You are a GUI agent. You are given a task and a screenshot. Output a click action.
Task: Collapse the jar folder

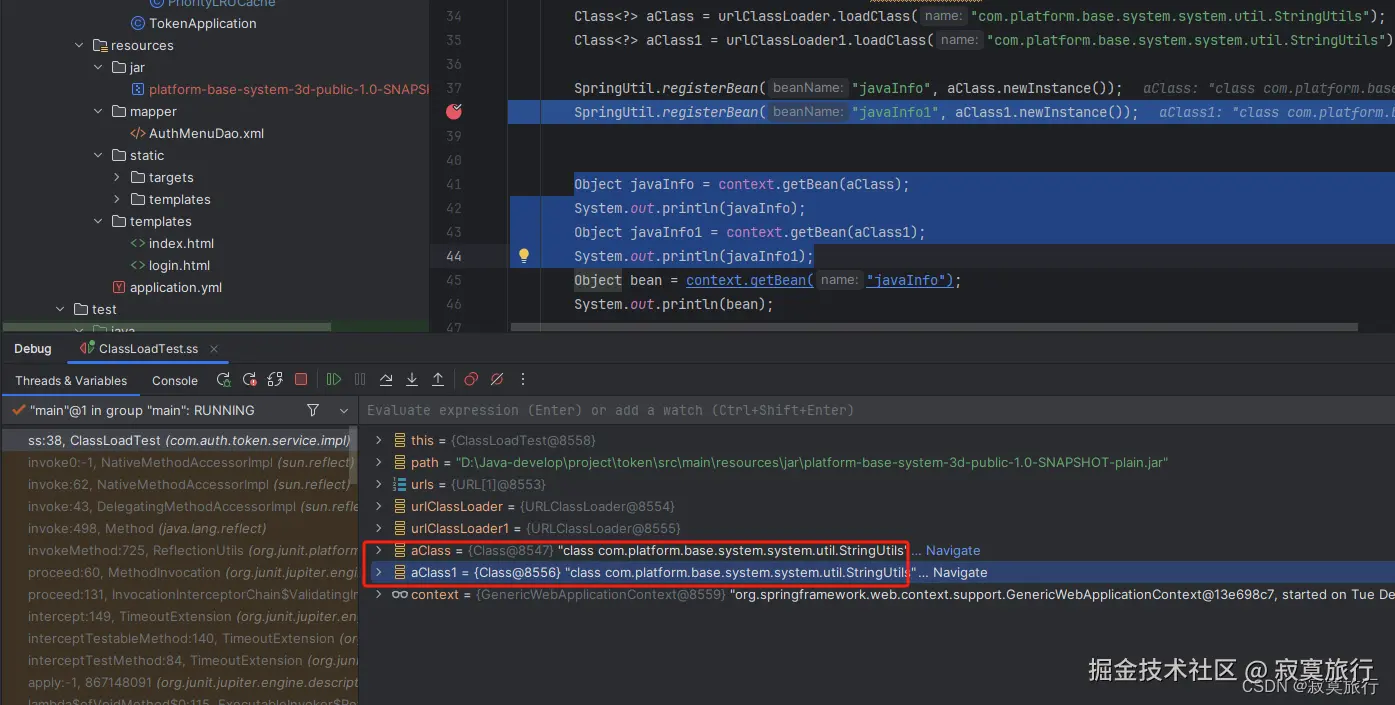pyautogui.click(x=98, y=67)
